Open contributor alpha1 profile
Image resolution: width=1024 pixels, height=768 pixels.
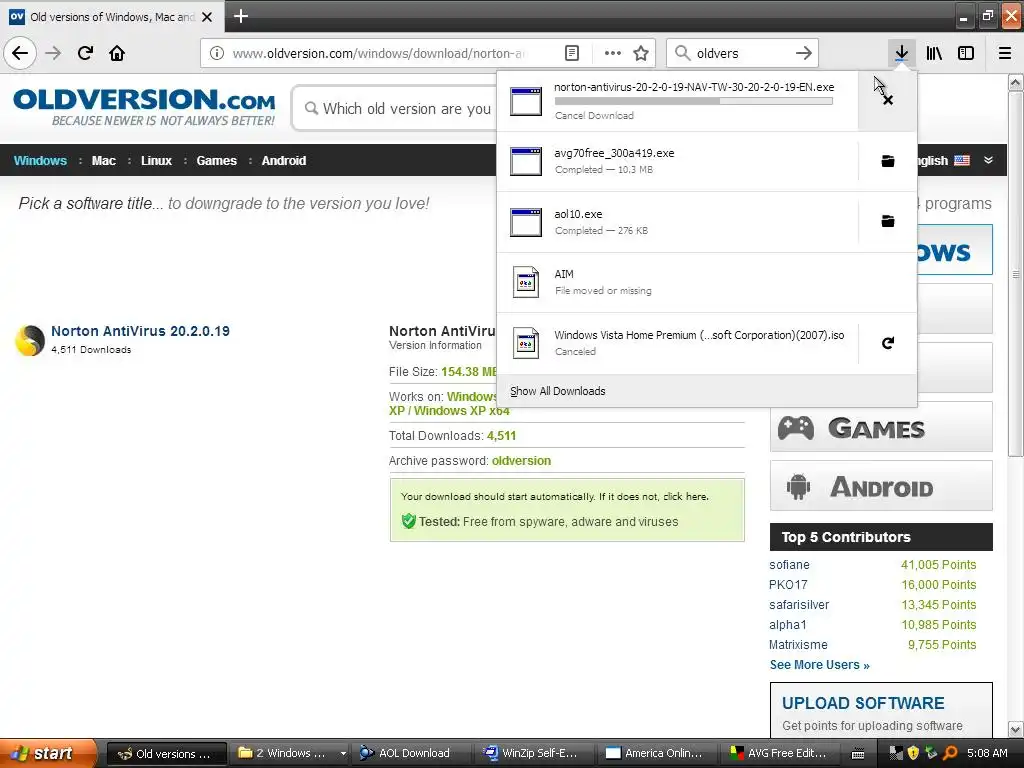pyautogui.click(x=788, y=625)
